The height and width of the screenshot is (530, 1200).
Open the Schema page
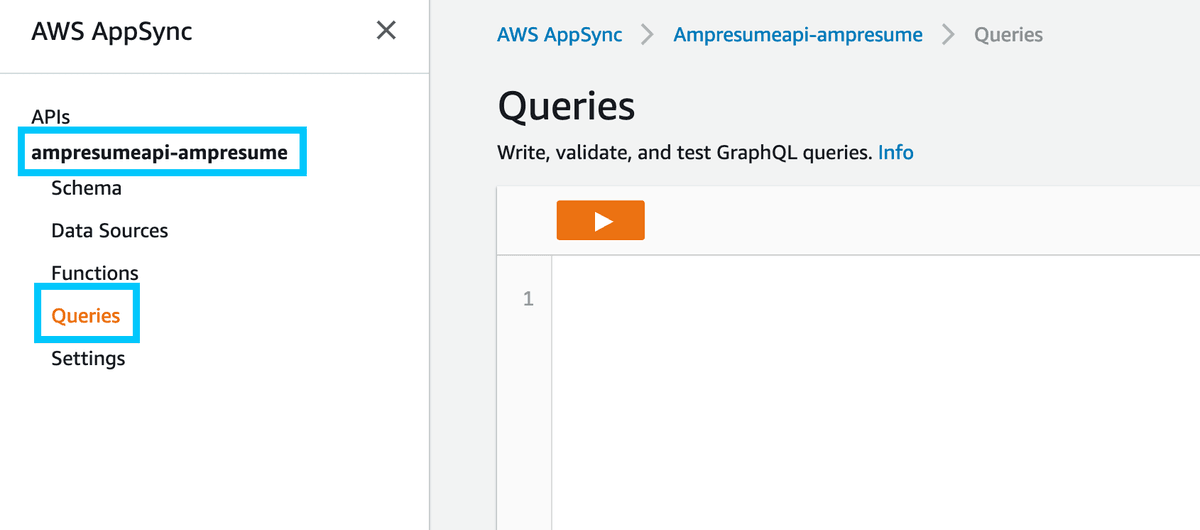tap(86, 188)
